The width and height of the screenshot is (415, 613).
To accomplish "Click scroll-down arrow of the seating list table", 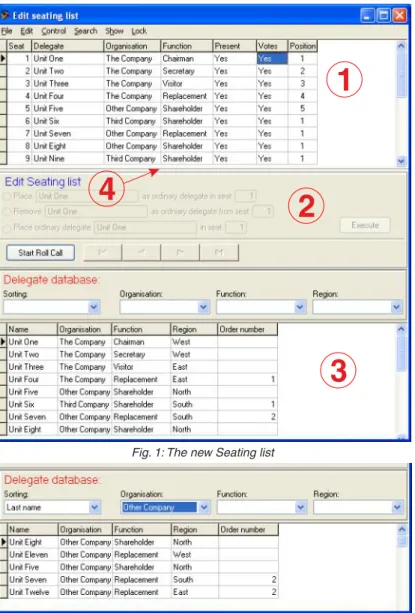I will point(401,161).
